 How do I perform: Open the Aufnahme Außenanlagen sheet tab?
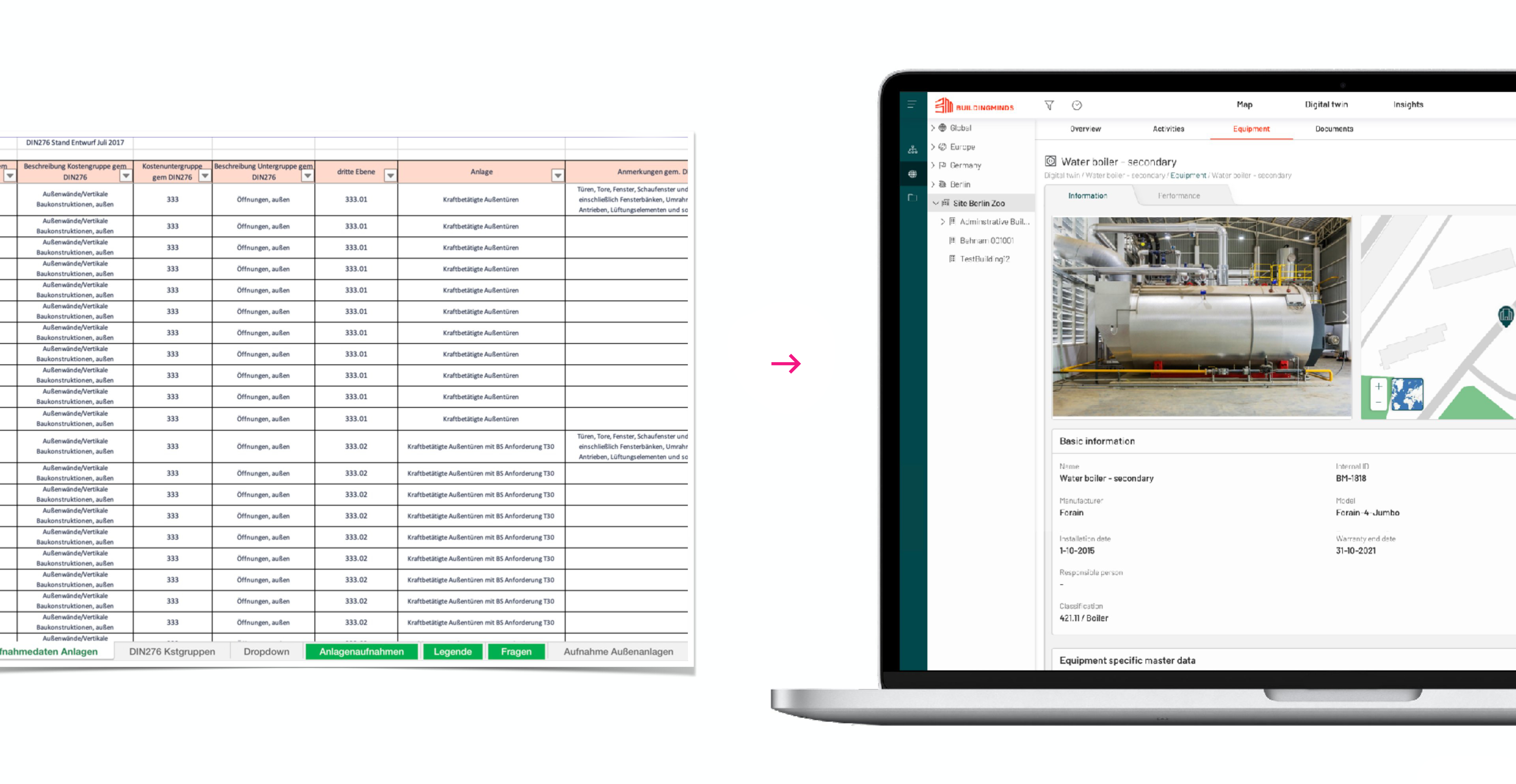click(618, 651)
